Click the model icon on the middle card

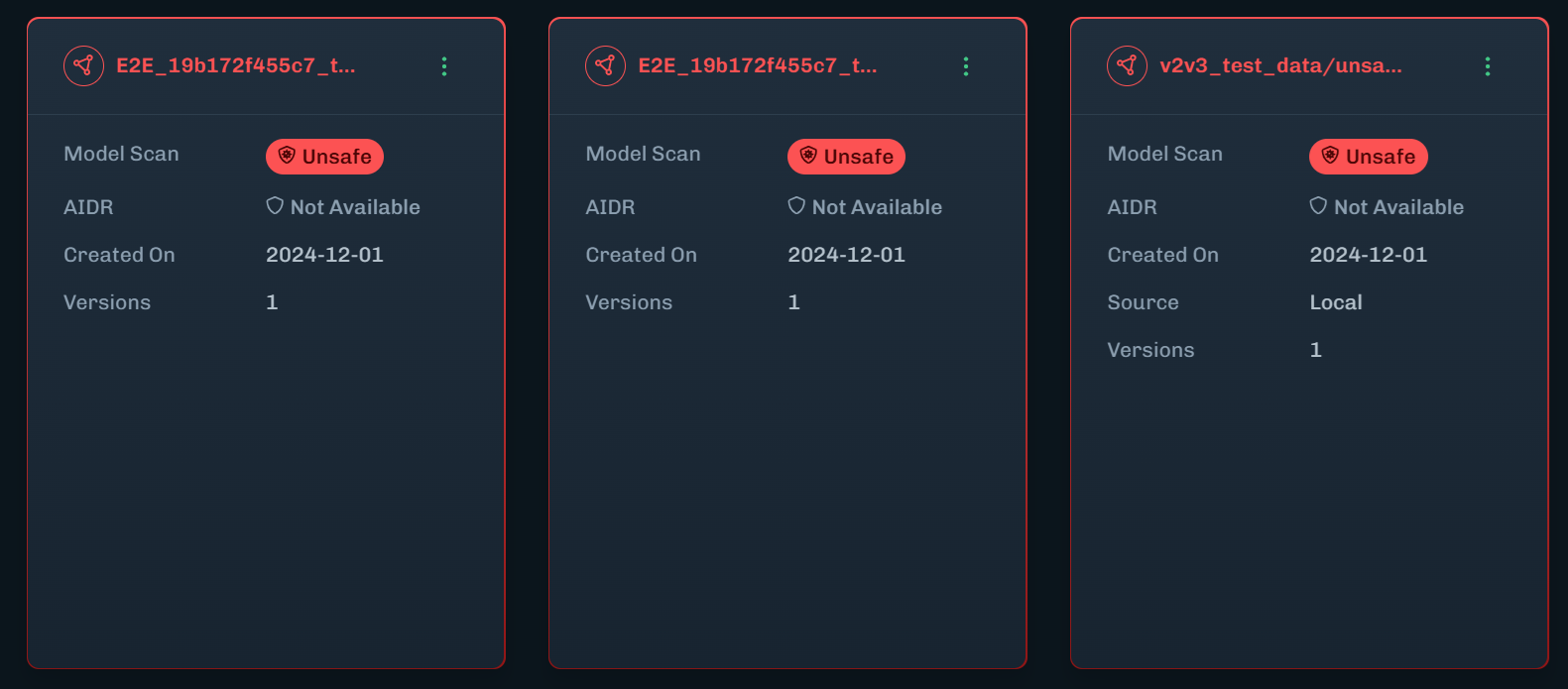point(605,66)
